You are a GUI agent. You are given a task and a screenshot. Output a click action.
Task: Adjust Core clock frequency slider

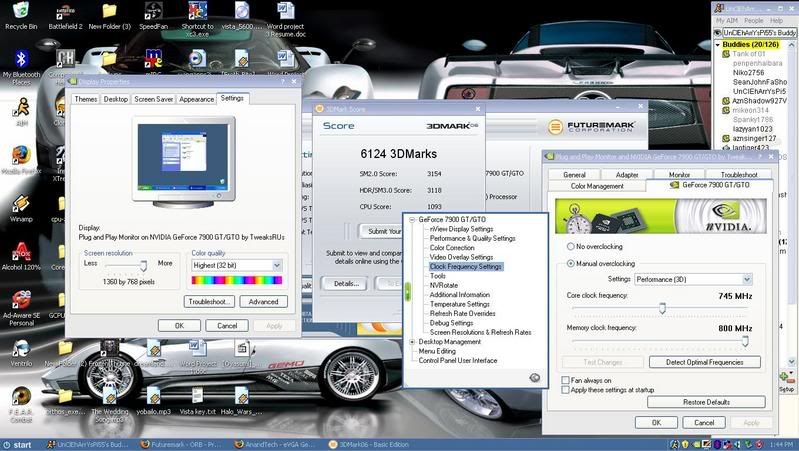pyautogui.click(x=660, y=308)
